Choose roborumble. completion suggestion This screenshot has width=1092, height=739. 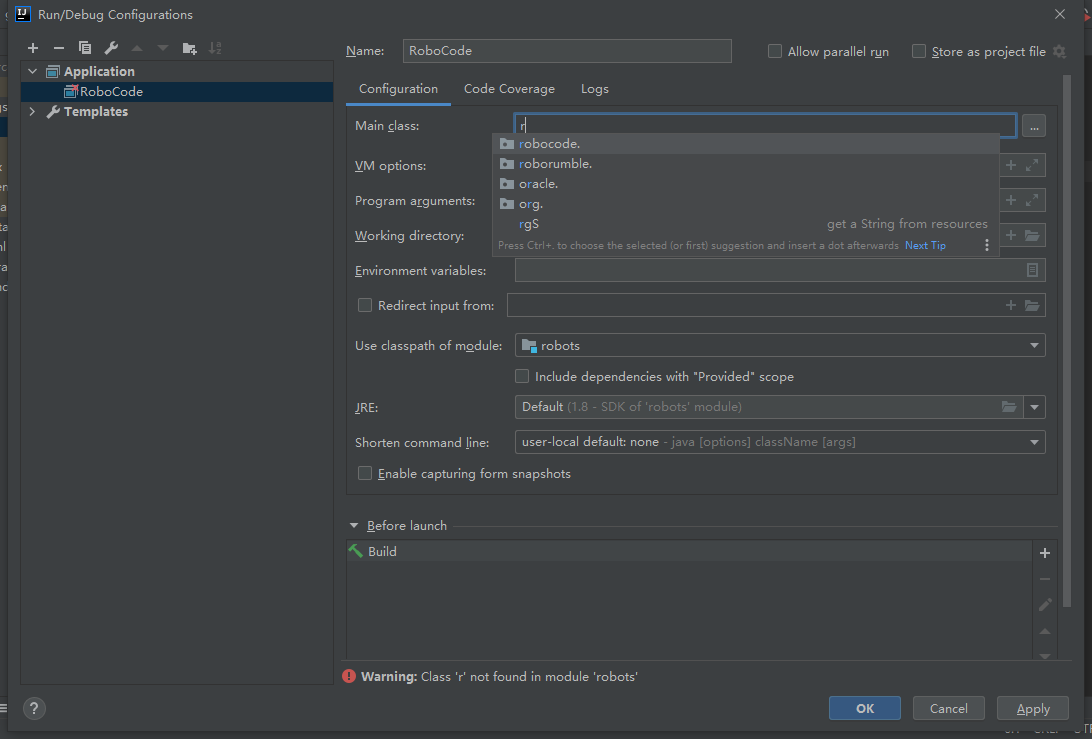[x=745, y=164]
